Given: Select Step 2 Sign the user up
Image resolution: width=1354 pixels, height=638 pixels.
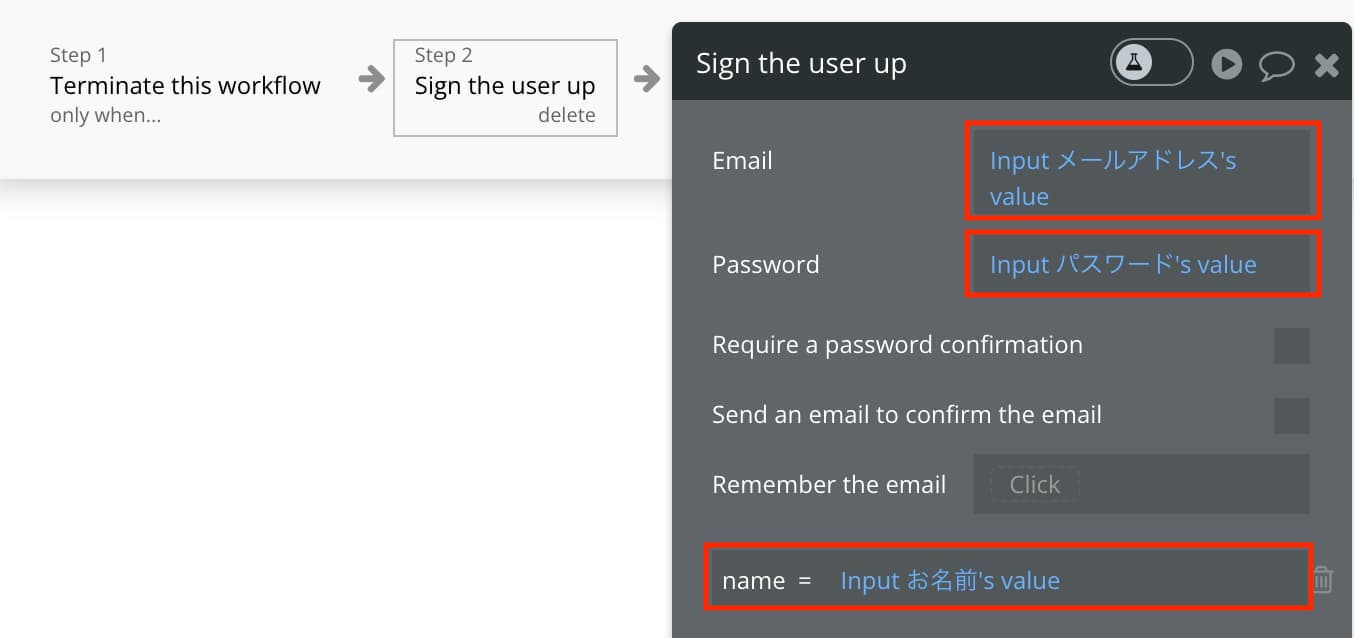Looking at the screenshot, I should (x=505, y=87).
